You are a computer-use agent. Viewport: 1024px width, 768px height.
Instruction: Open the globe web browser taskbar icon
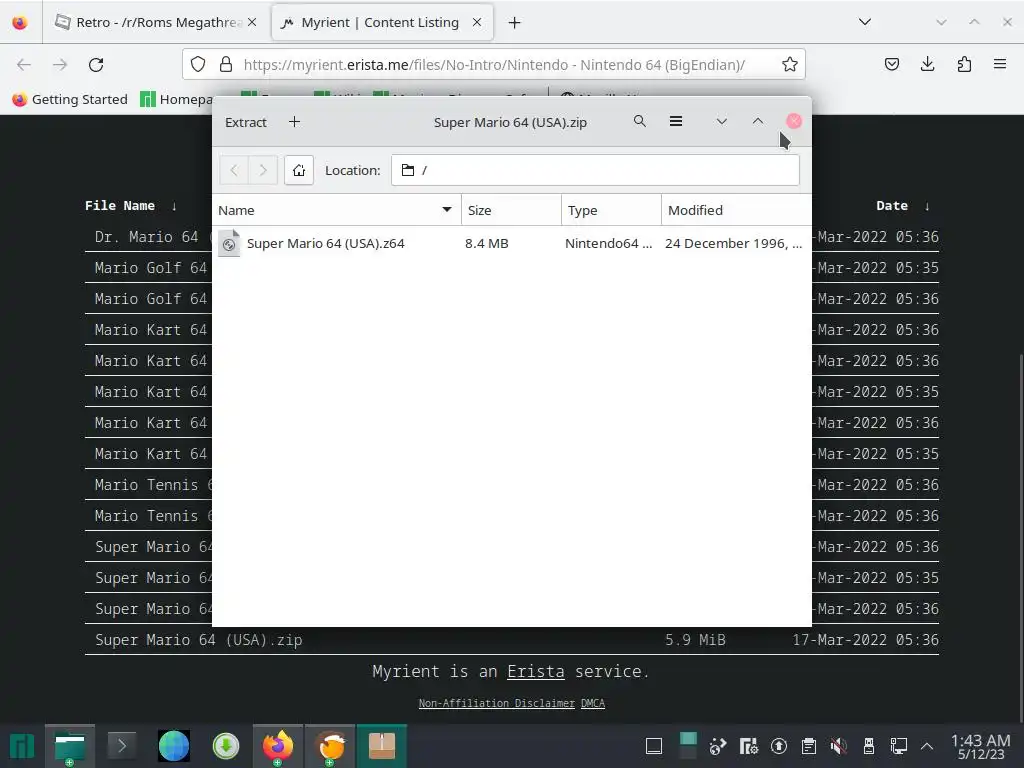tap(174, 746)
